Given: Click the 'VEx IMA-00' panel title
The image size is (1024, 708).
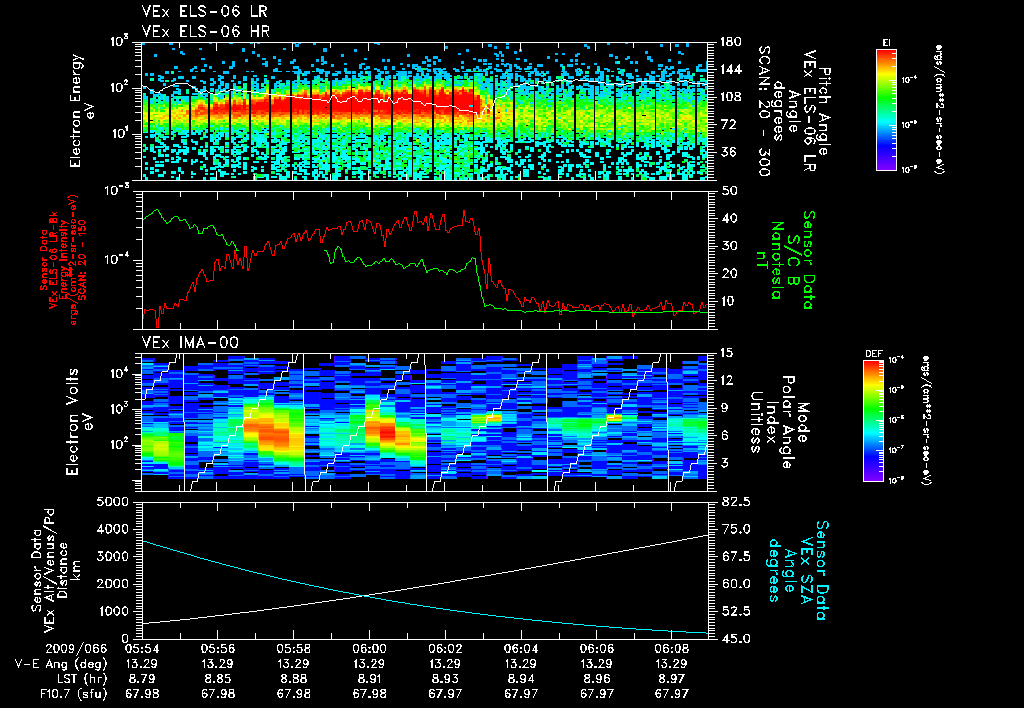Looking at the screenshot, I should [x=190, y=342].
